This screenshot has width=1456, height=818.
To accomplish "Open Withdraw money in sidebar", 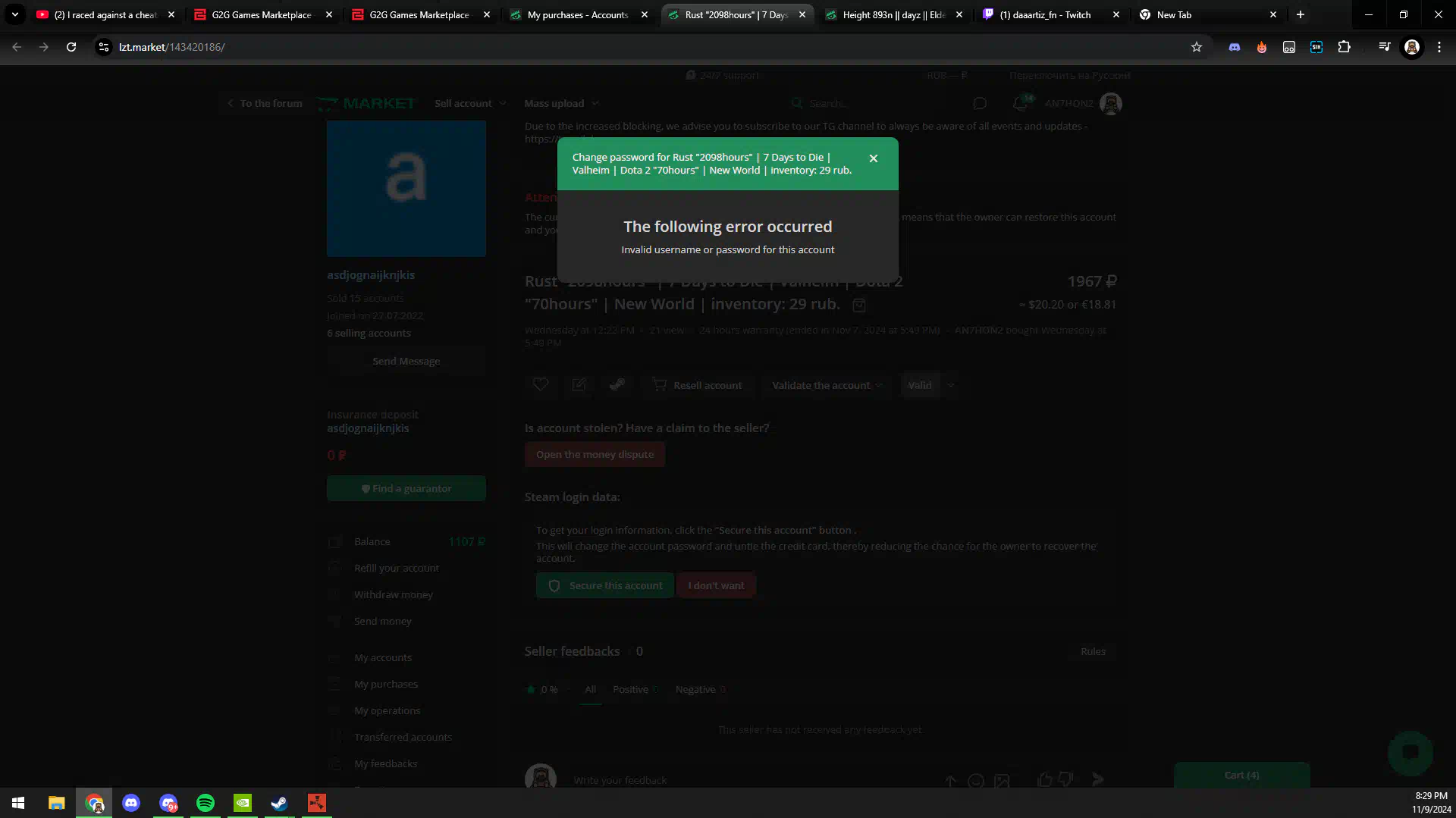I will (393, 594).
